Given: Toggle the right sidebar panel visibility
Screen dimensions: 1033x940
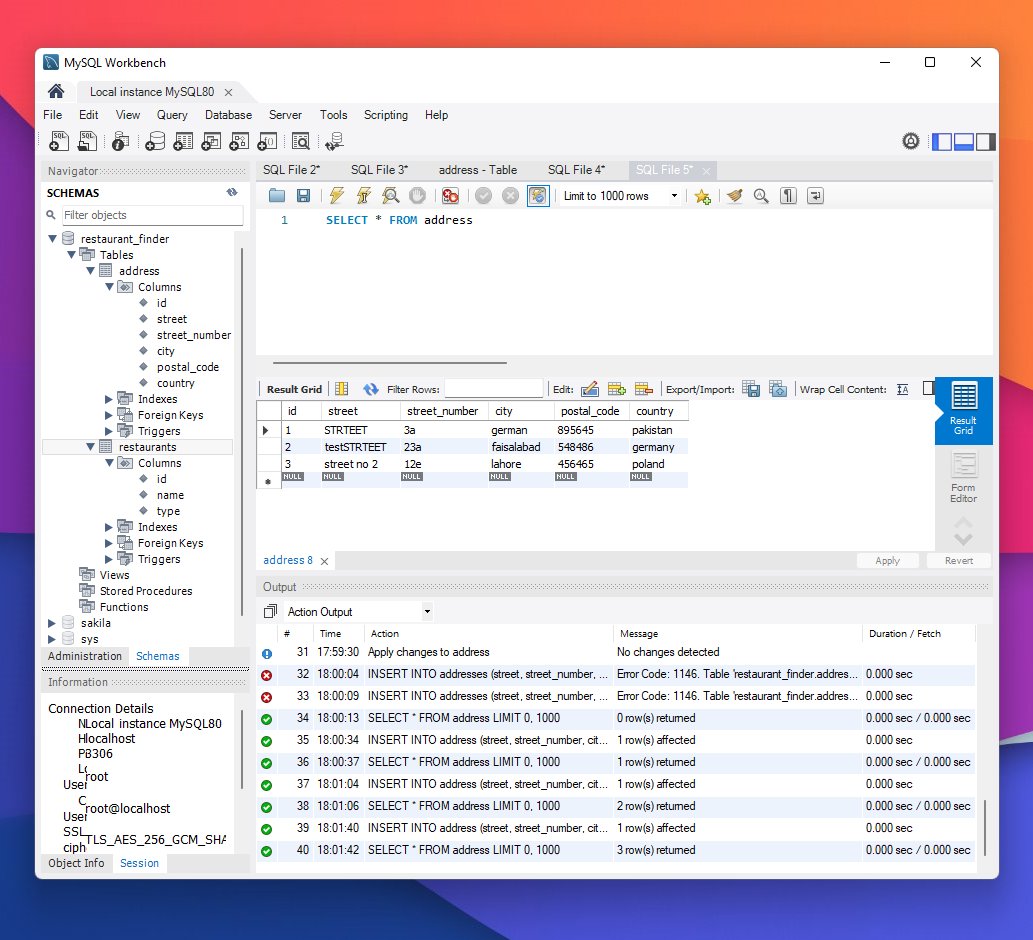Looking at the screenshot, I should click(986, 142).
